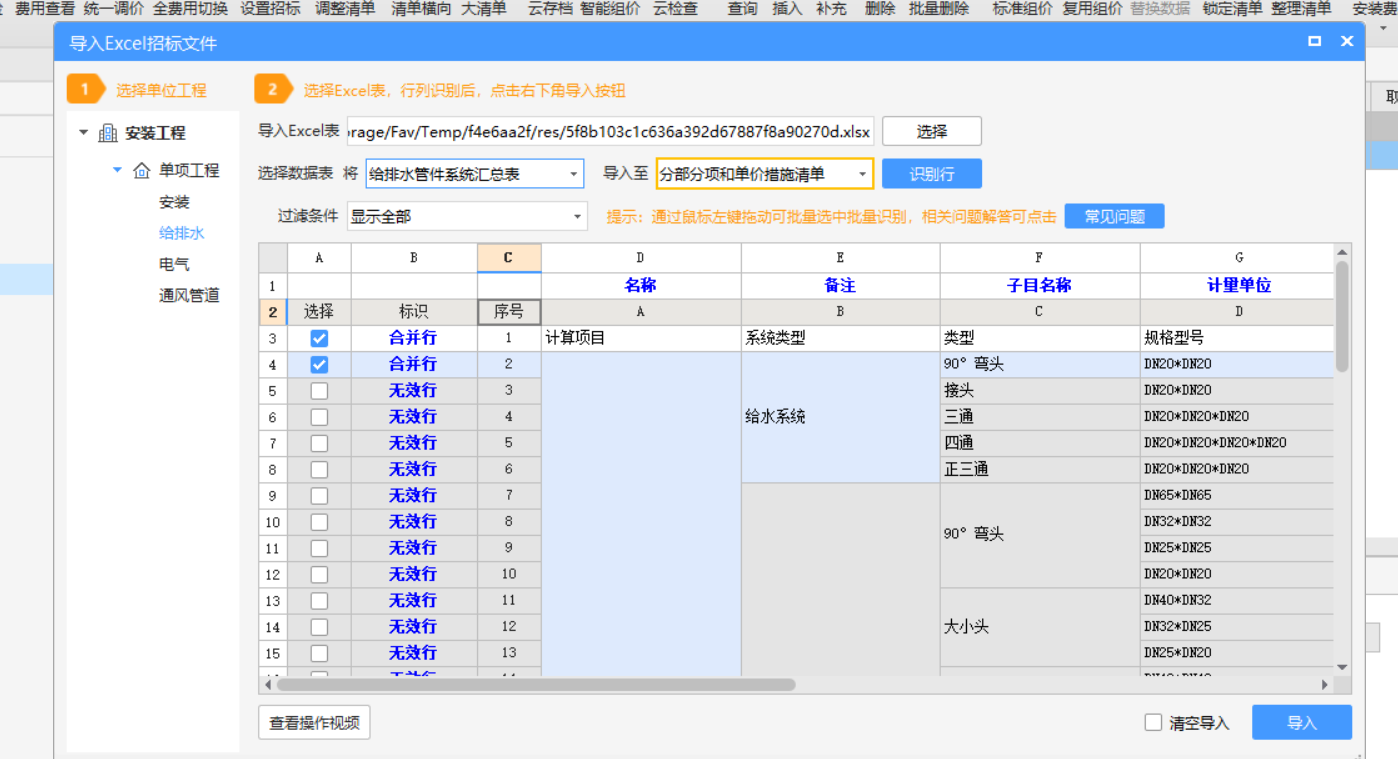Image resolution: width=1398 pixels, height=759 pixels.
Task: Open the 过滤条件 显示全部 dropdown
Action: (467, 216)
